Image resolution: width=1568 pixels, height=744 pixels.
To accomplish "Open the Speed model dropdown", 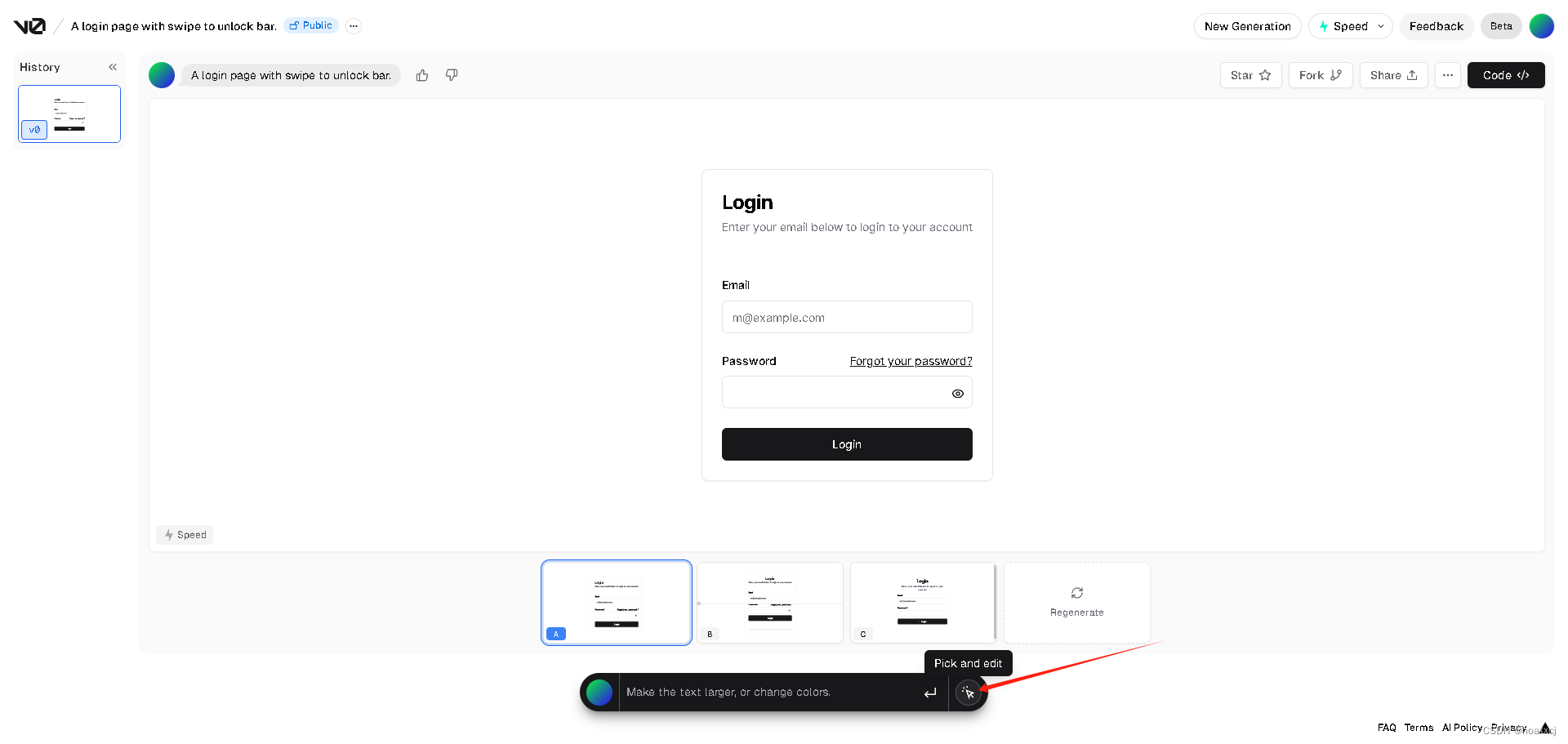I will 1351,26.
